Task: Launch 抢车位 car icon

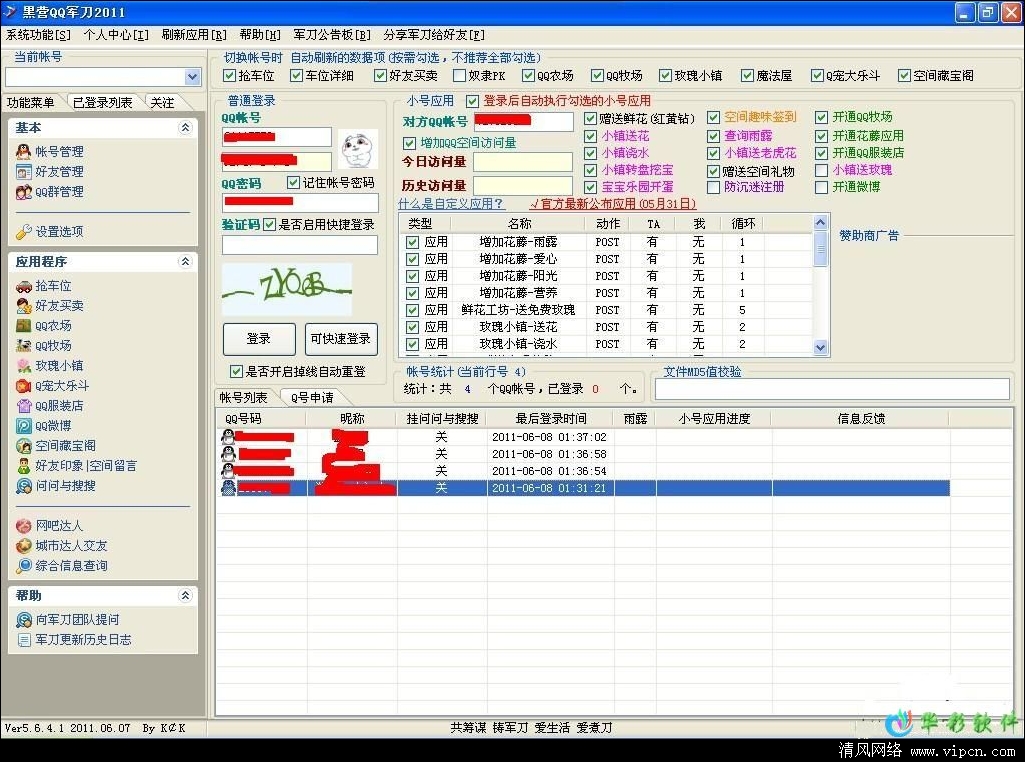Action: [x=24, y=286]
